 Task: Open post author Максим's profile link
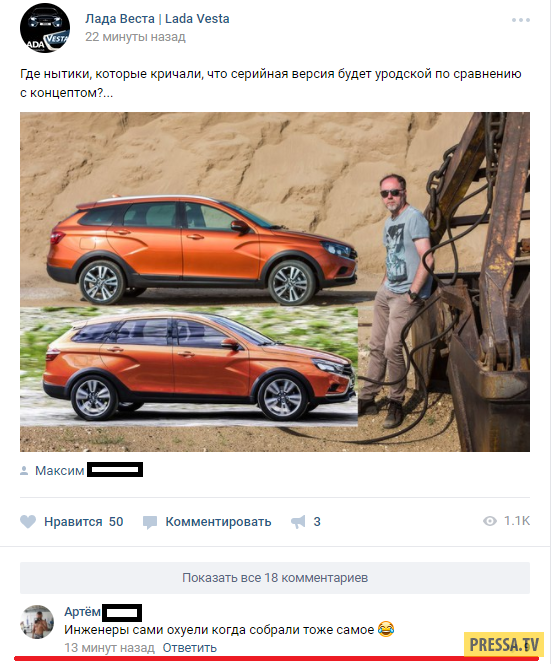point(59,470)
